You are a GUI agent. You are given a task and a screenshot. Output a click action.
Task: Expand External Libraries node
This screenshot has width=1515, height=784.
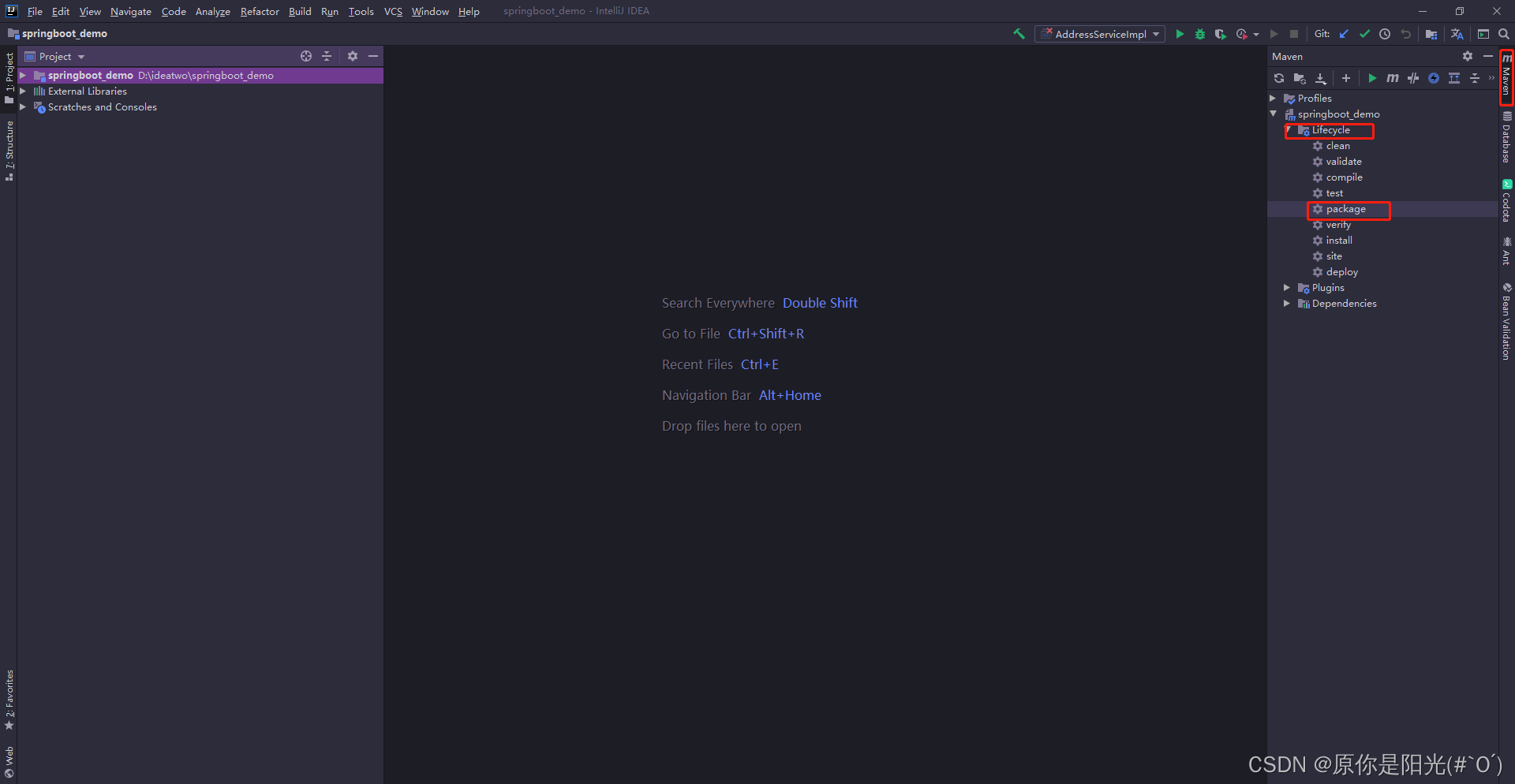click(x=23, y=91)
